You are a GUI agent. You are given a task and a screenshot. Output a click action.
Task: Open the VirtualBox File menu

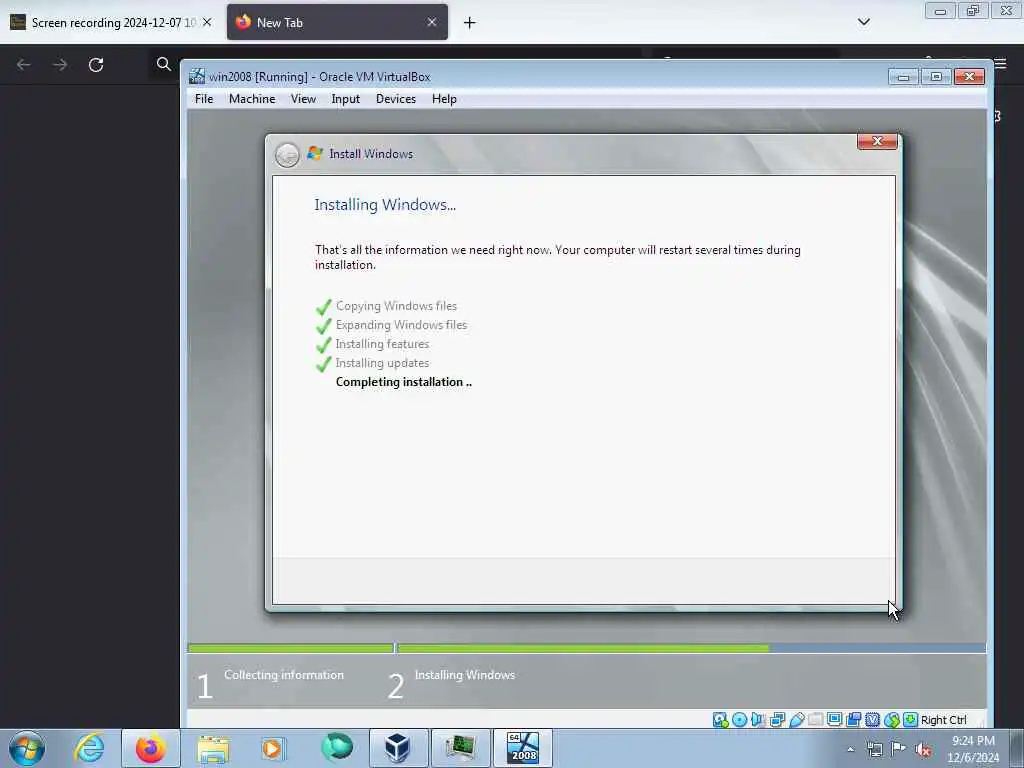[x=204, y=99]
